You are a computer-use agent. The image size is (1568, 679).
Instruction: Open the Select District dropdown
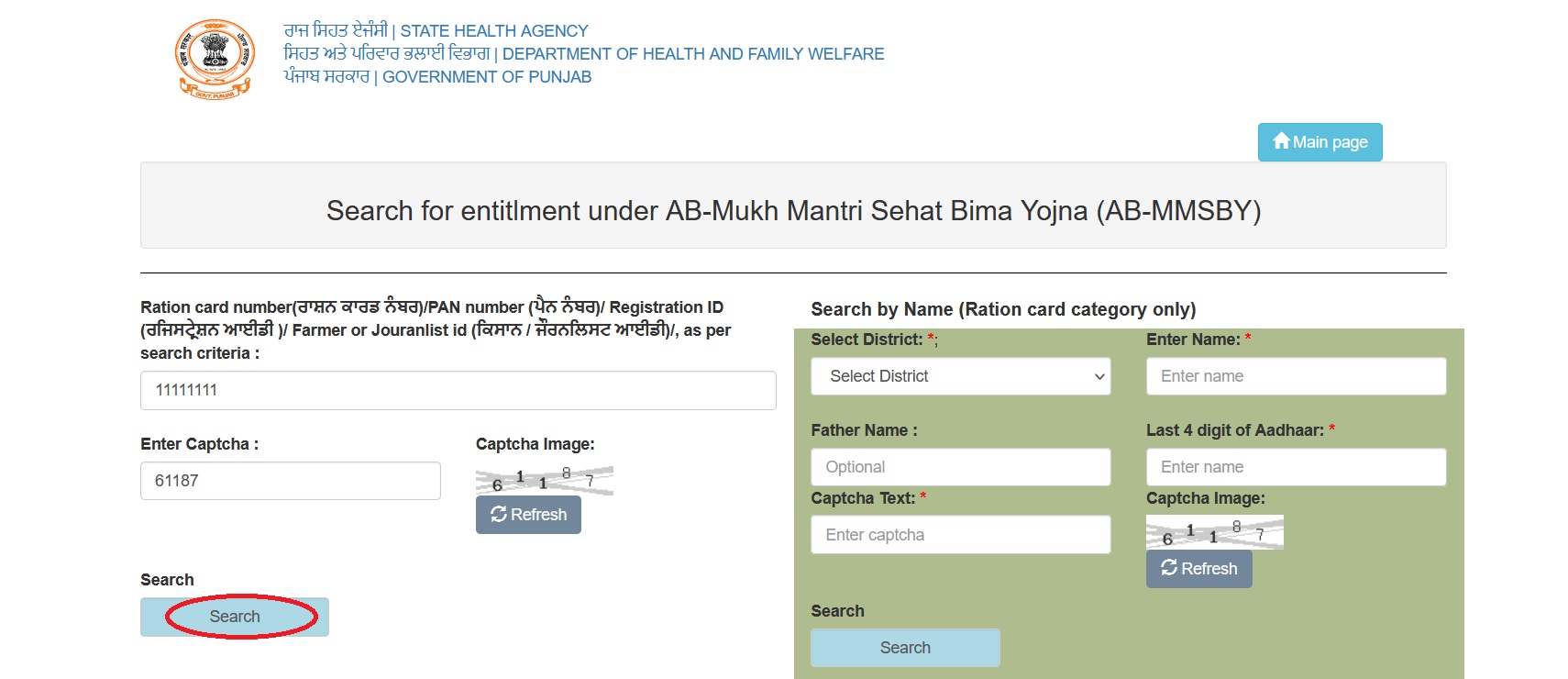pyautogui.click(x=960, y=376)
